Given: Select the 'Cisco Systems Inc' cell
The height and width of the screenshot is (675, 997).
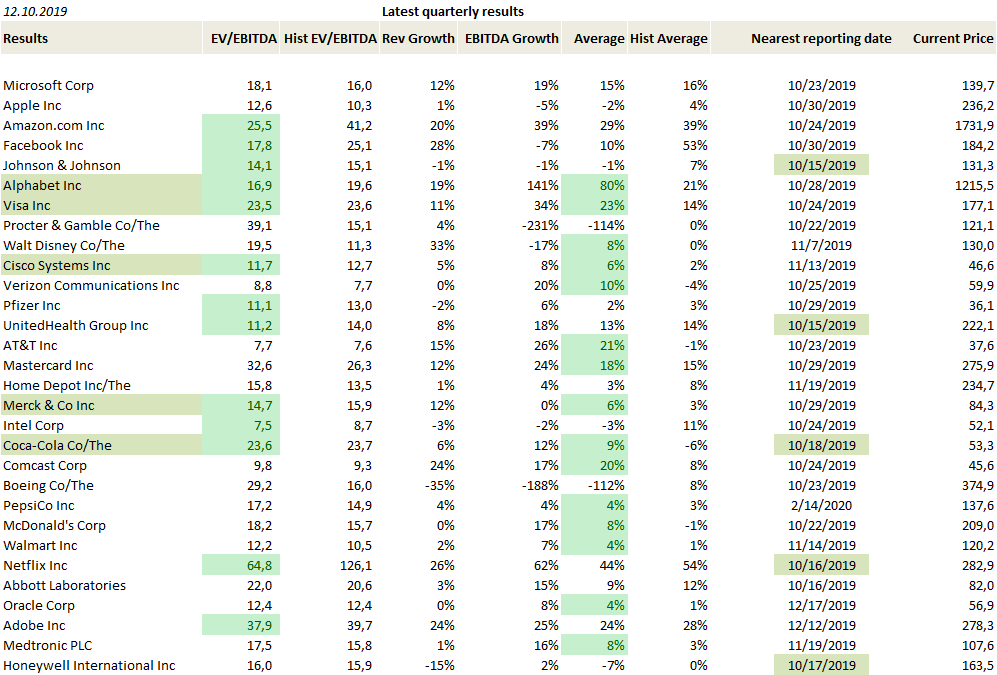Looking at the screenshot, I should 101,265.
